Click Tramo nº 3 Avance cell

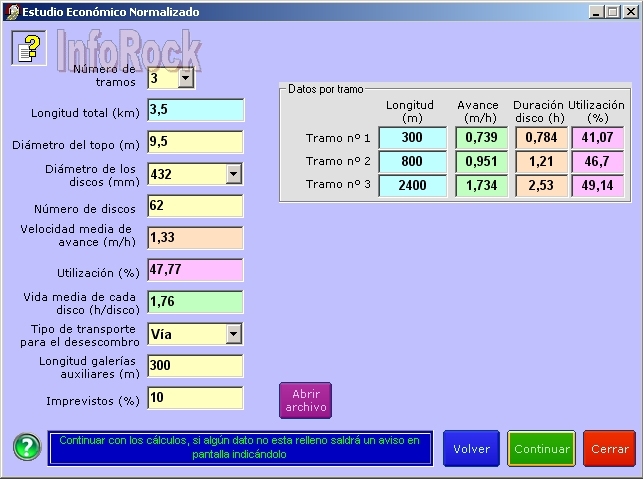click(x=483, y=185)
